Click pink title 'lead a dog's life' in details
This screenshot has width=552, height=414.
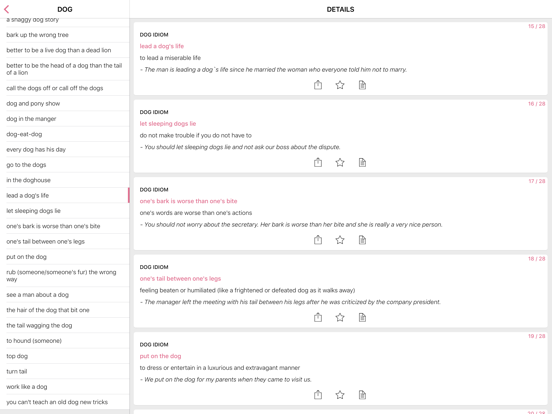(x=162, y=46)
